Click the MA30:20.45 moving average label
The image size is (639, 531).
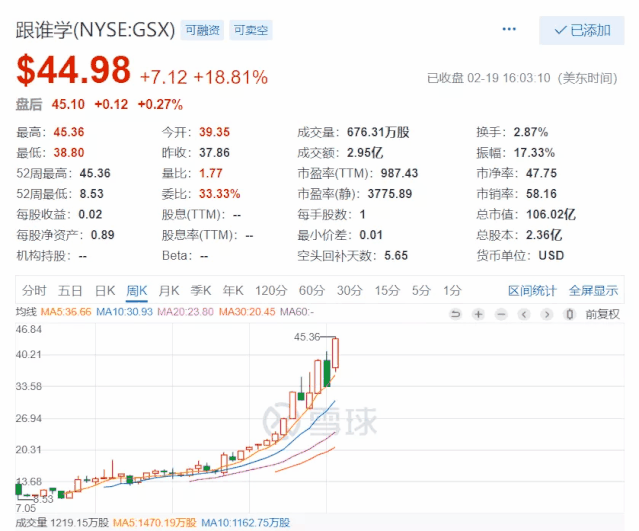tap(247, 312)
